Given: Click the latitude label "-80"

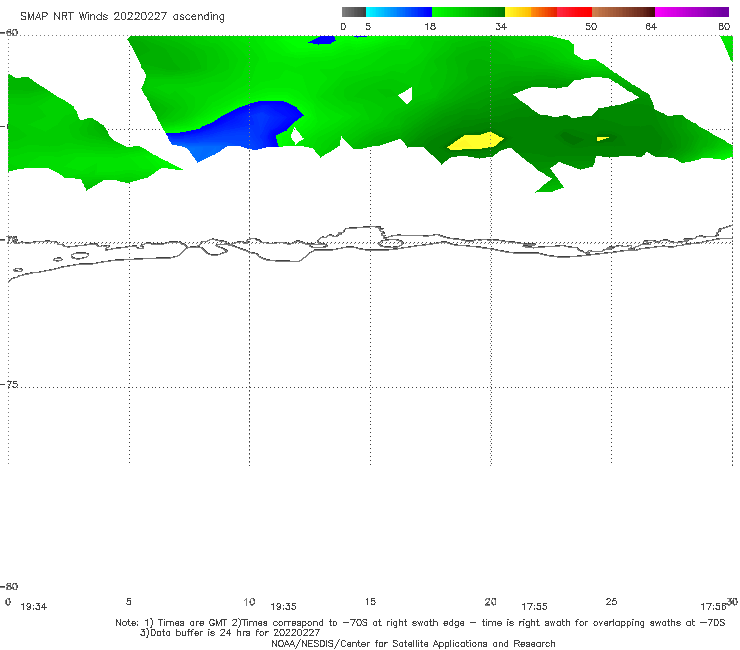Looking at the screenshot, I should point(10,586).
